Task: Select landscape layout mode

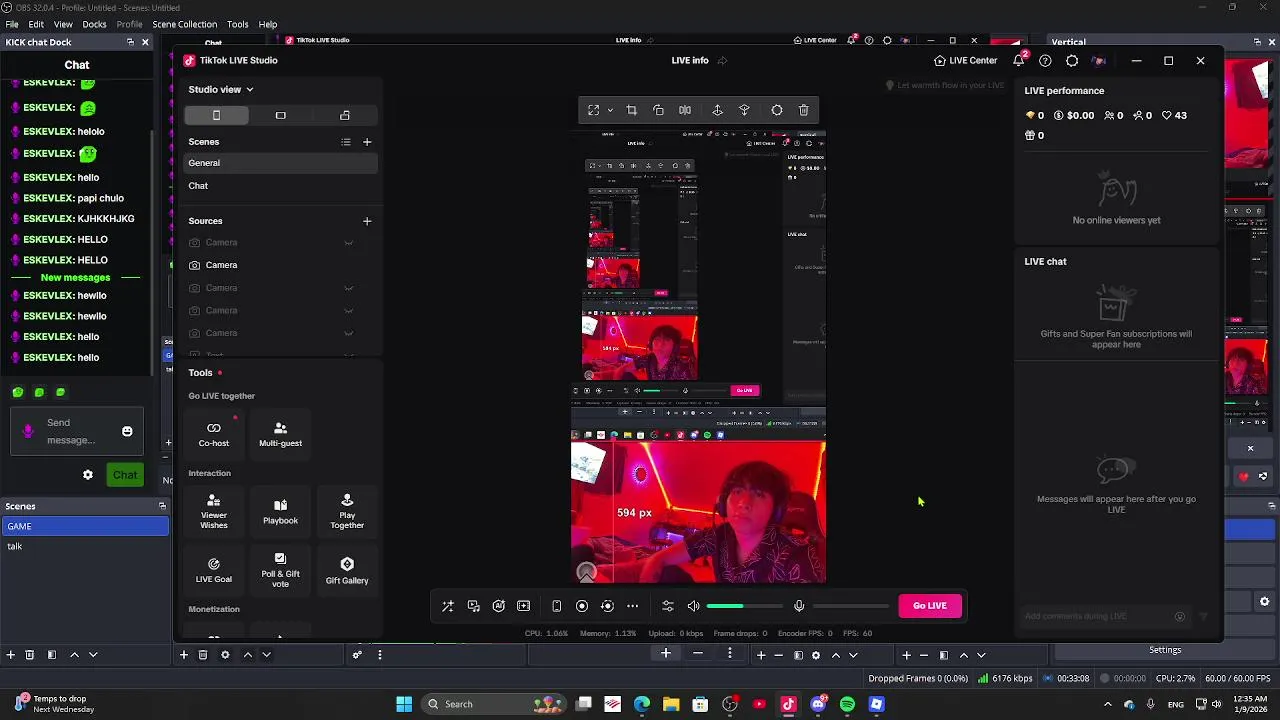Action: pyautogui.click(x=281, y=115)
